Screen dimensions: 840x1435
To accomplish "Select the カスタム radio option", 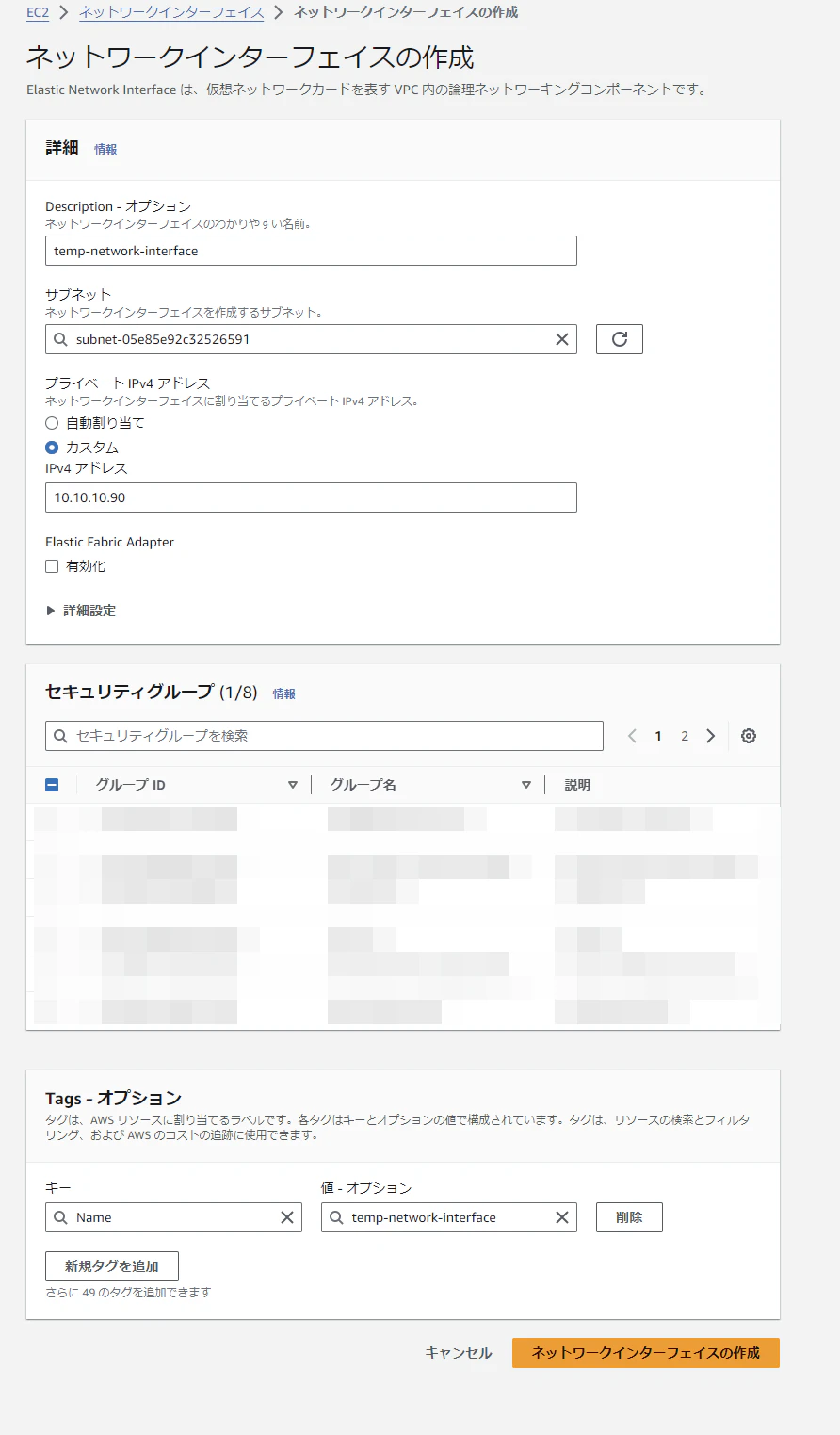I will pyautogui.click(x=52, y=448).
